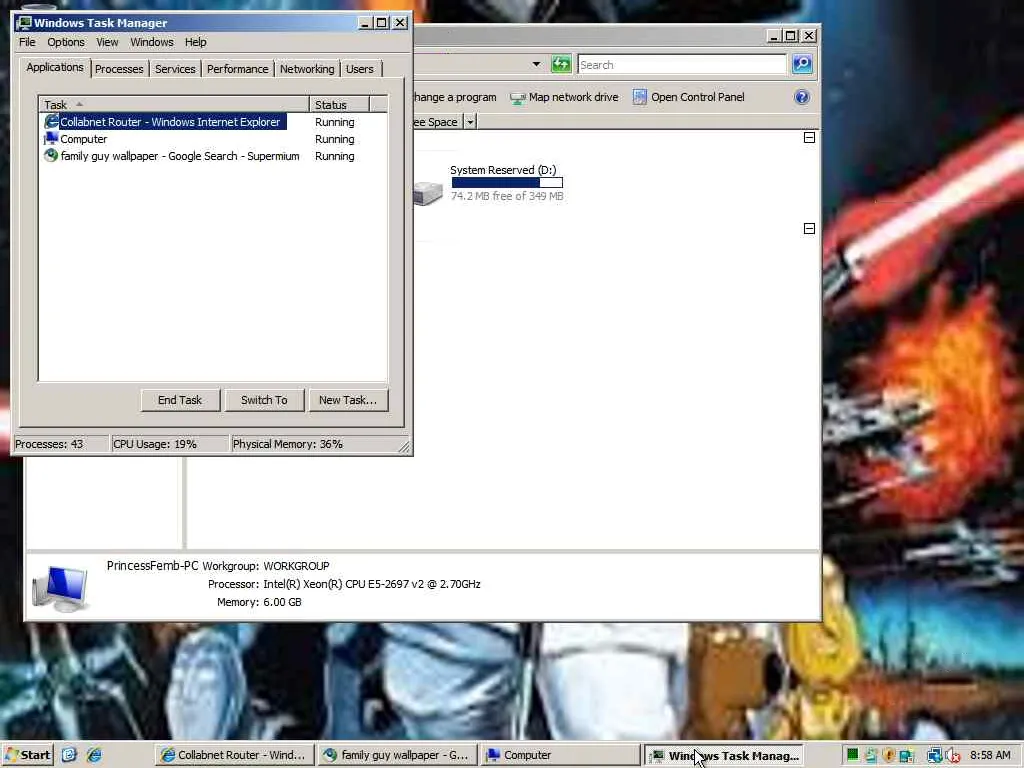Collapse the upper drive group in Computer window

point(809,138)
